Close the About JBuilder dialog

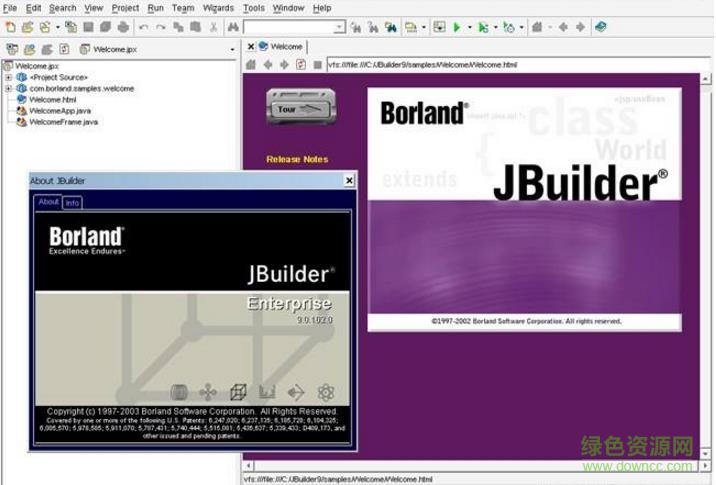coord(349,180)
